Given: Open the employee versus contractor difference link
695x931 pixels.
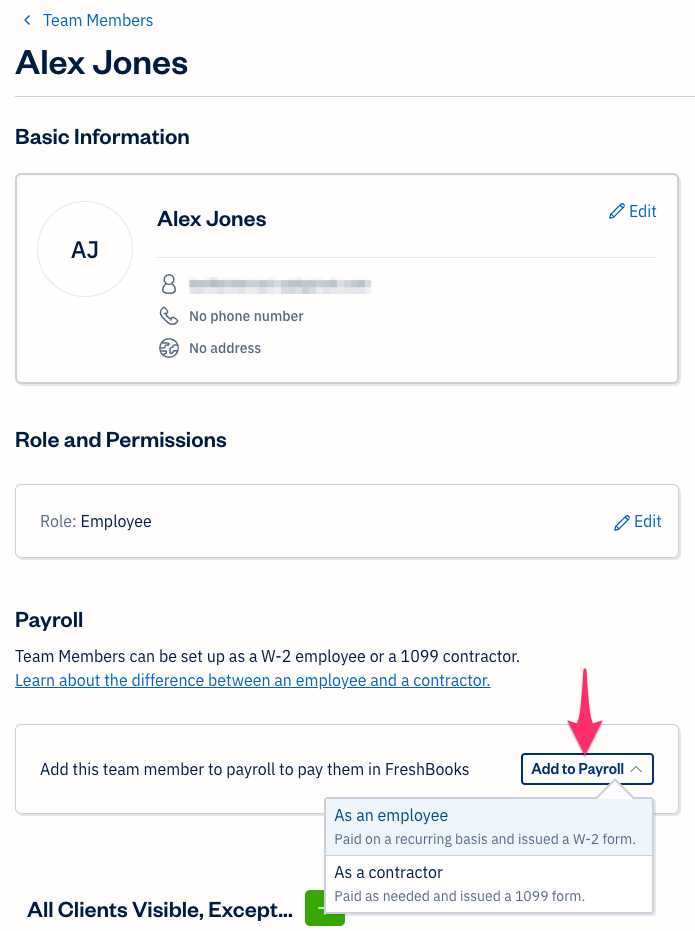Looking at the screenshot, I should pyautogui.click(x=252, y=680).
